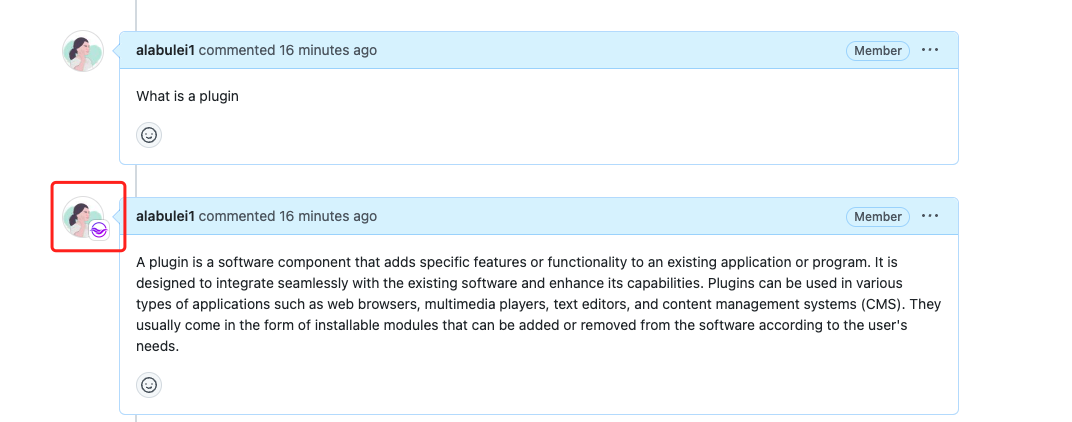This screenshot has width=1072, height=422.
Task: Open alabulei1 profile link in the first comment
Action: (165, 50)
